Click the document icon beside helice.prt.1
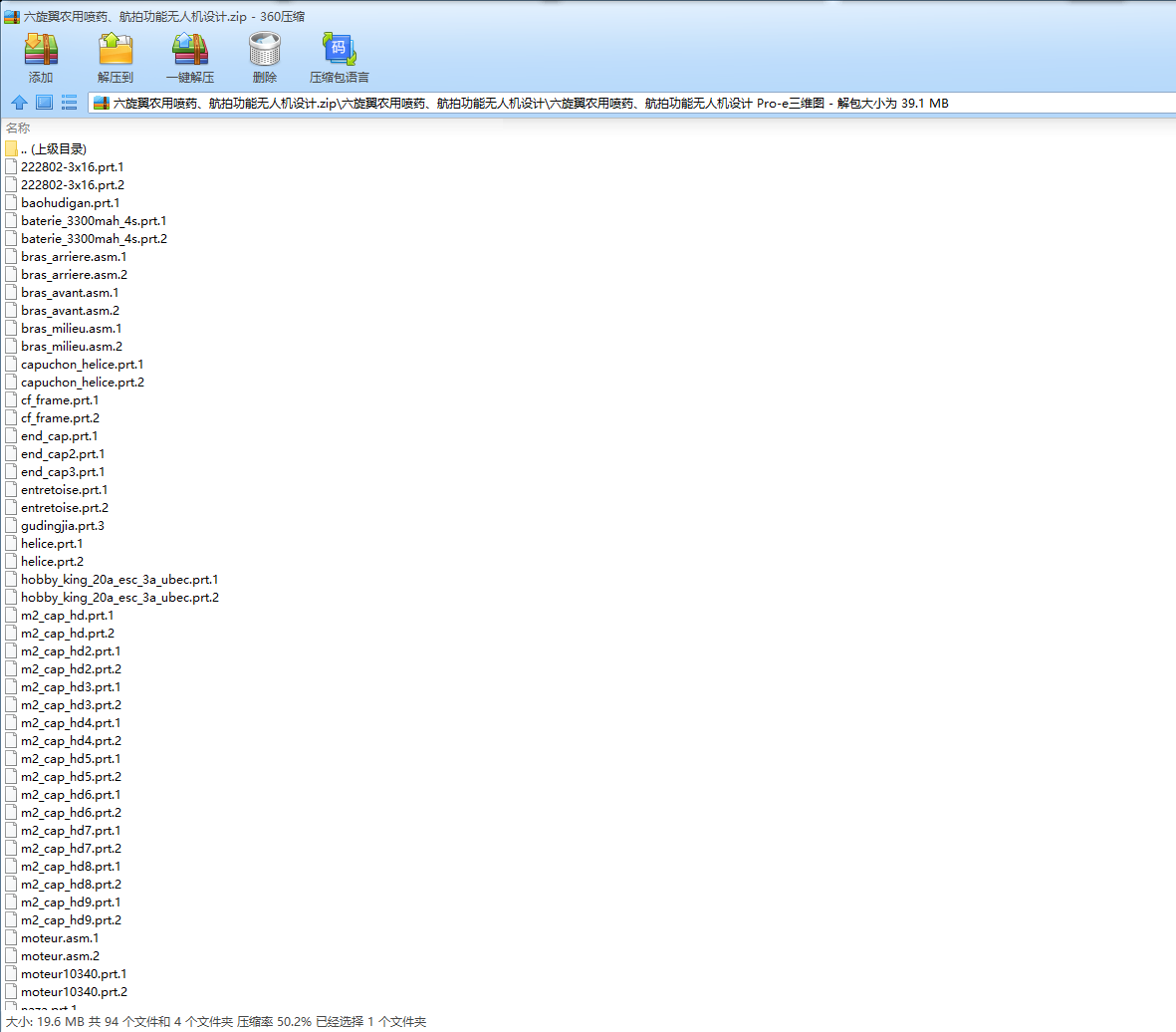The height and width of the screenshot is (1032, 1176). coord(11,544)
